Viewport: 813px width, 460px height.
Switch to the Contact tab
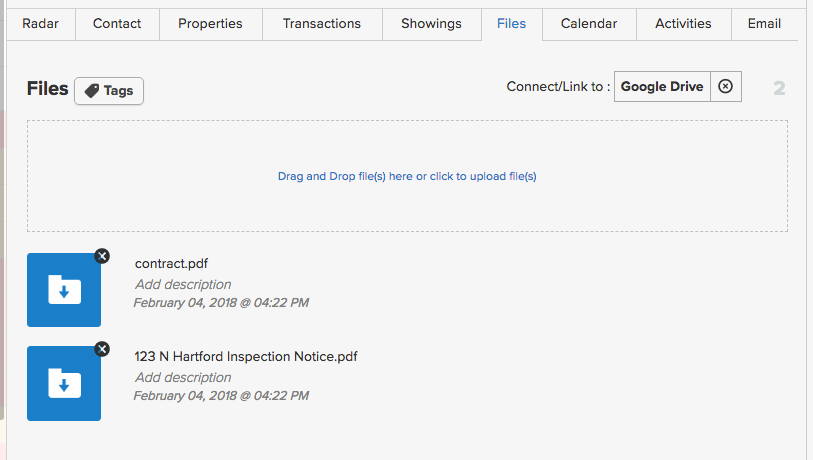point(117,24)
